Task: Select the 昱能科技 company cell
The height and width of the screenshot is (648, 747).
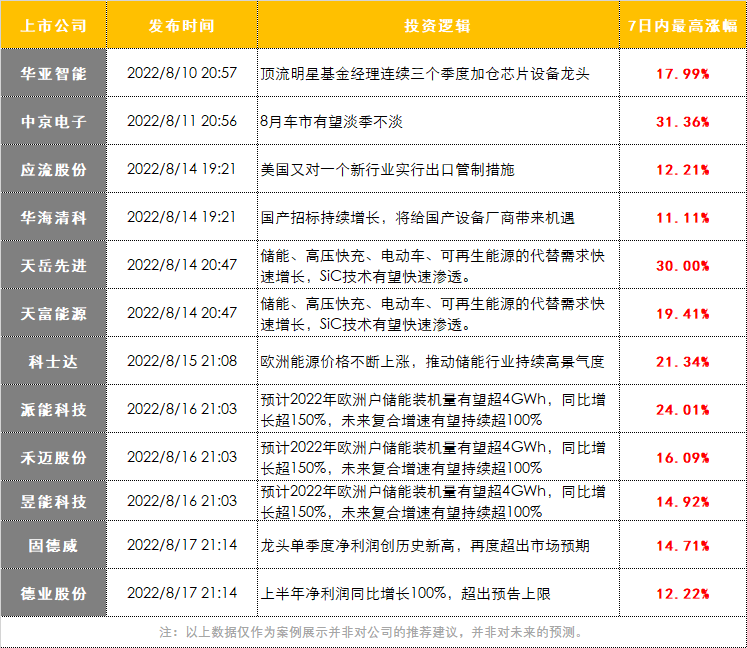Action: (x=53, y=501)
